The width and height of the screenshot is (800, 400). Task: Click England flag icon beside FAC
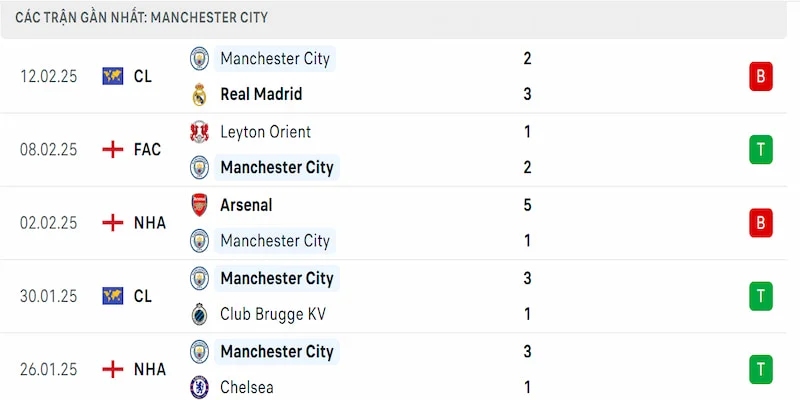coord(113,150)
